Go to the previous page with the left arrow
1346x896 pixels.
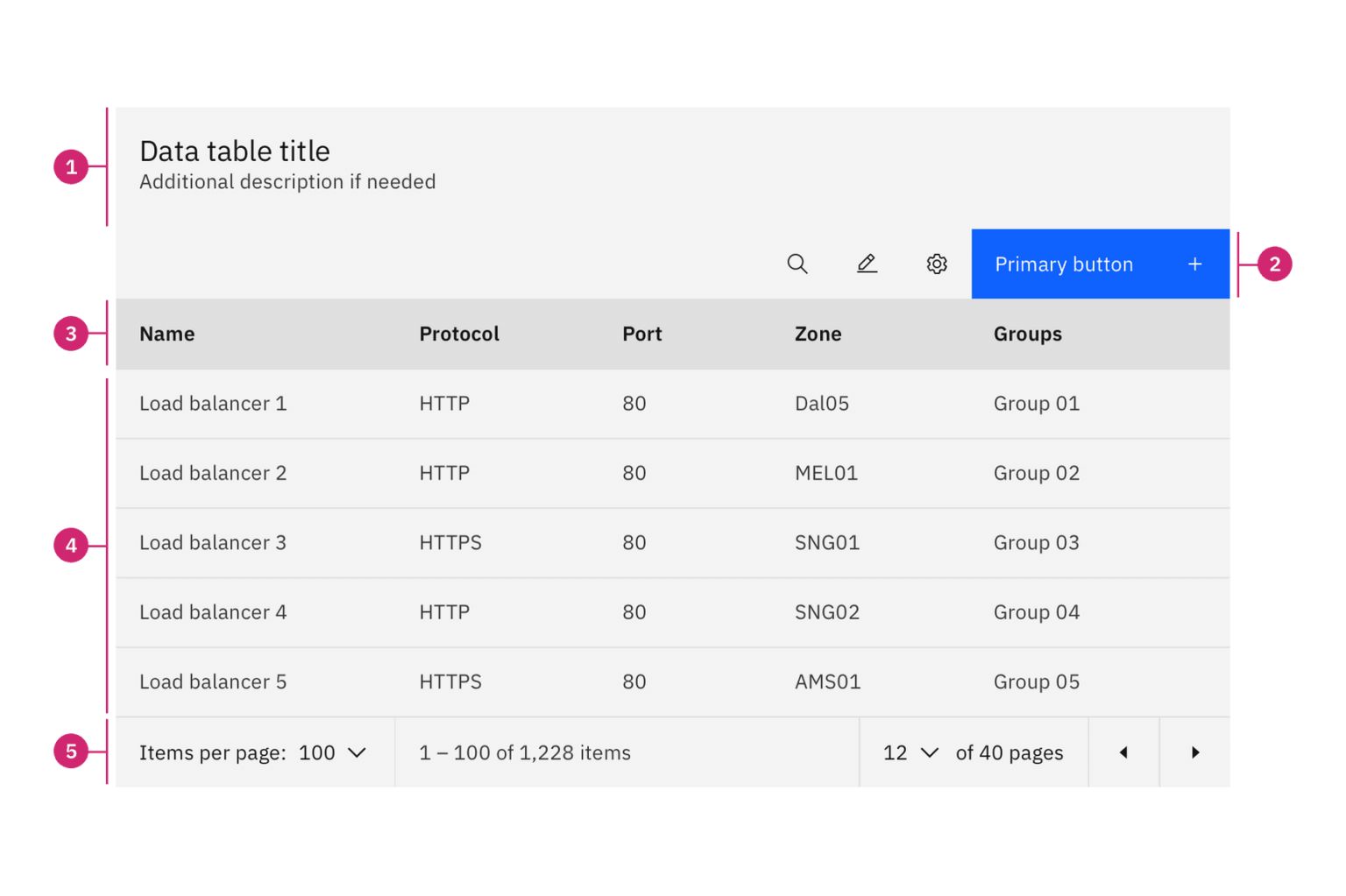(x=1124, y=751)
